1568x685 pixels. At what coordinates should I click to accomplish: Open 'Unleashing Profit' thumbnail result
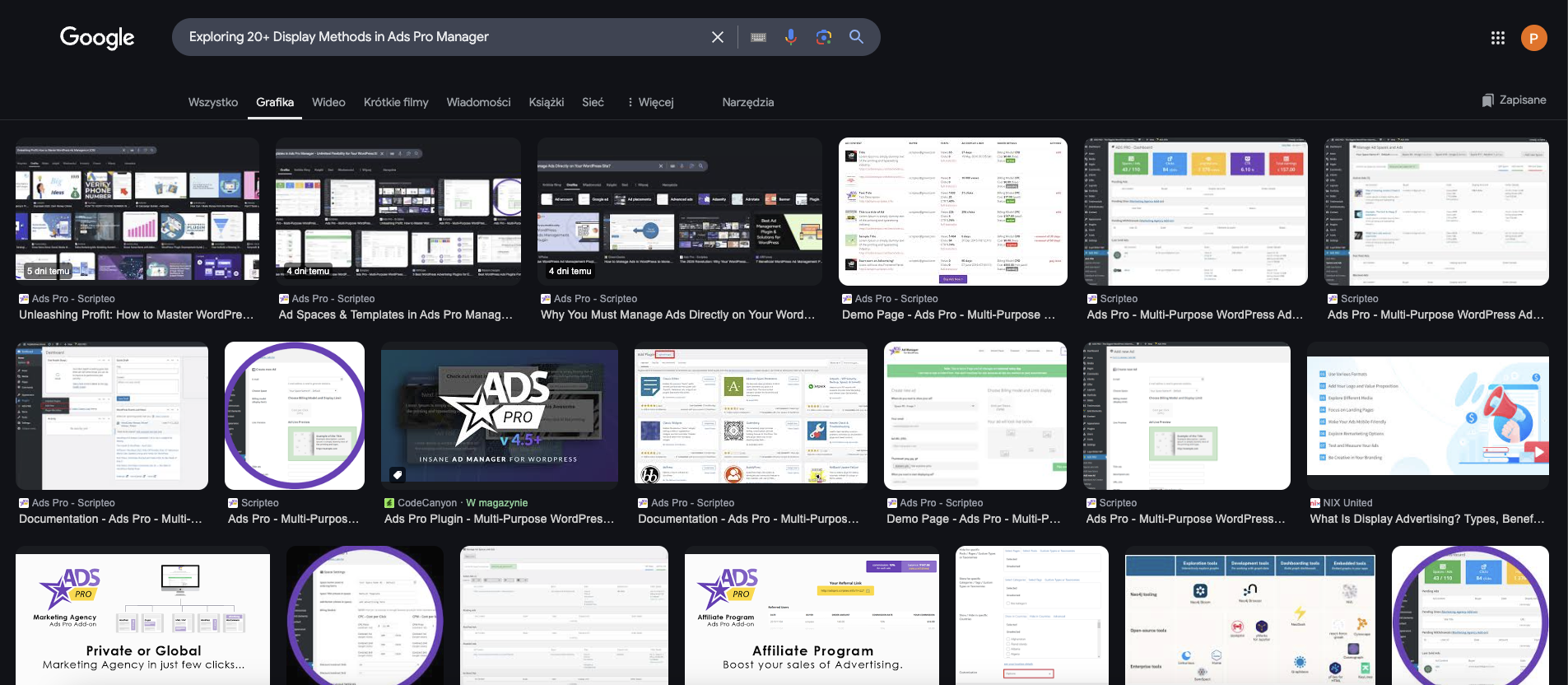coord(137,212)
